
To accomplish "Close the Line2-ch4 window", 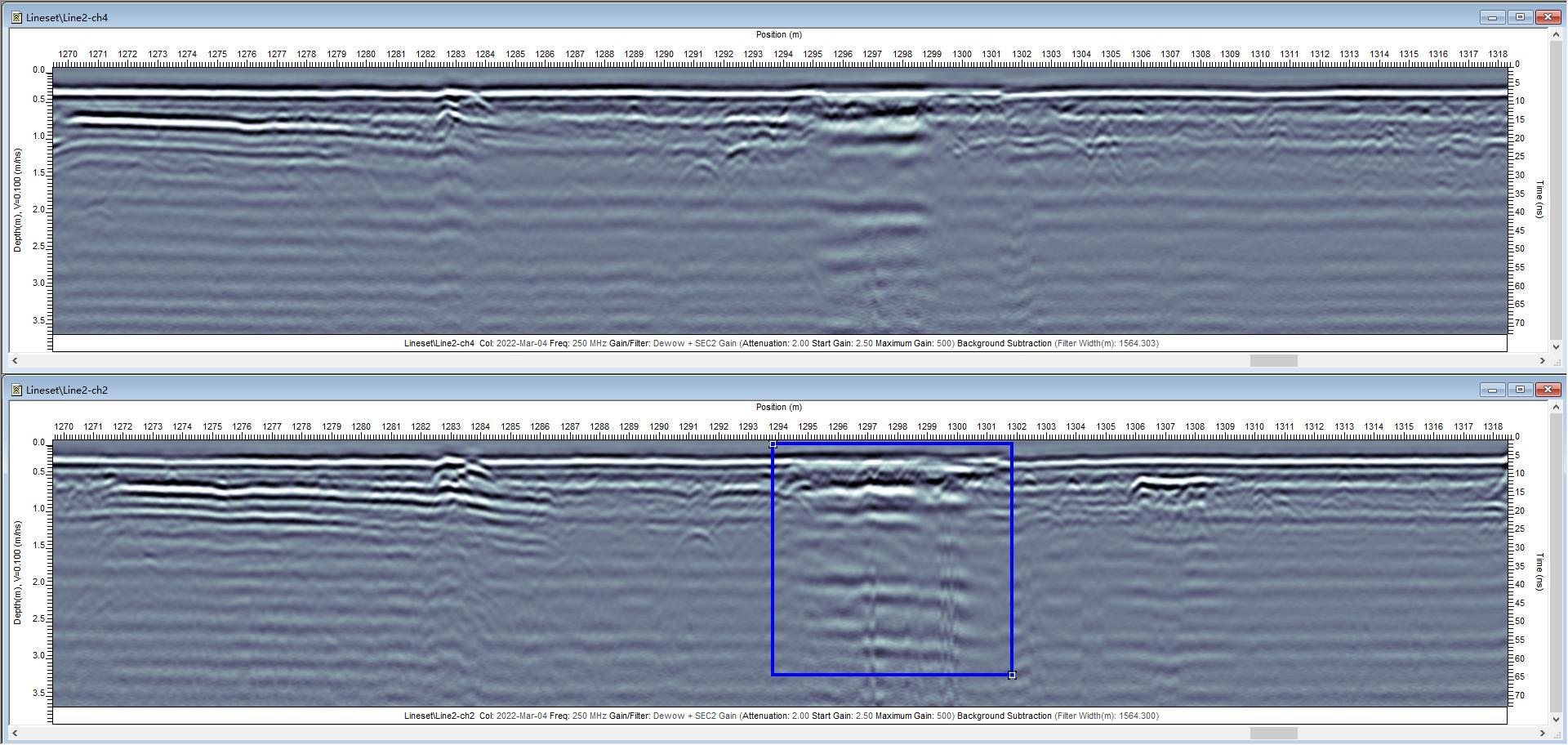I will click(1548, 17).
